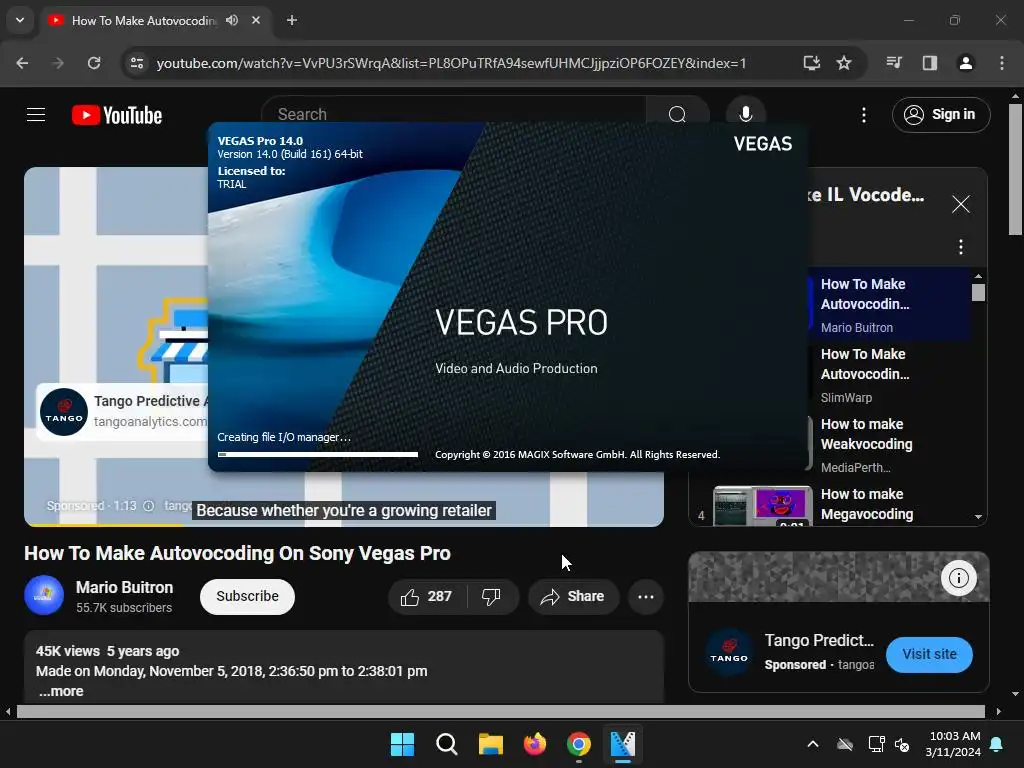This screenshot has width=1024, height=768.
Task: Like the video
Action: (x=427, y=596)
